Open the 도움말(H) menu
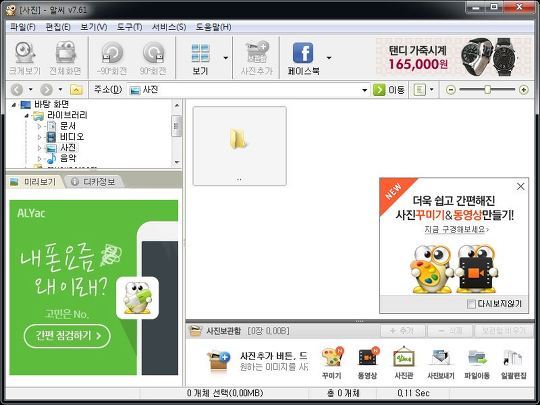The height and width of the screenshot is (405, 540). pyautogui.click(x=214, y=27)
